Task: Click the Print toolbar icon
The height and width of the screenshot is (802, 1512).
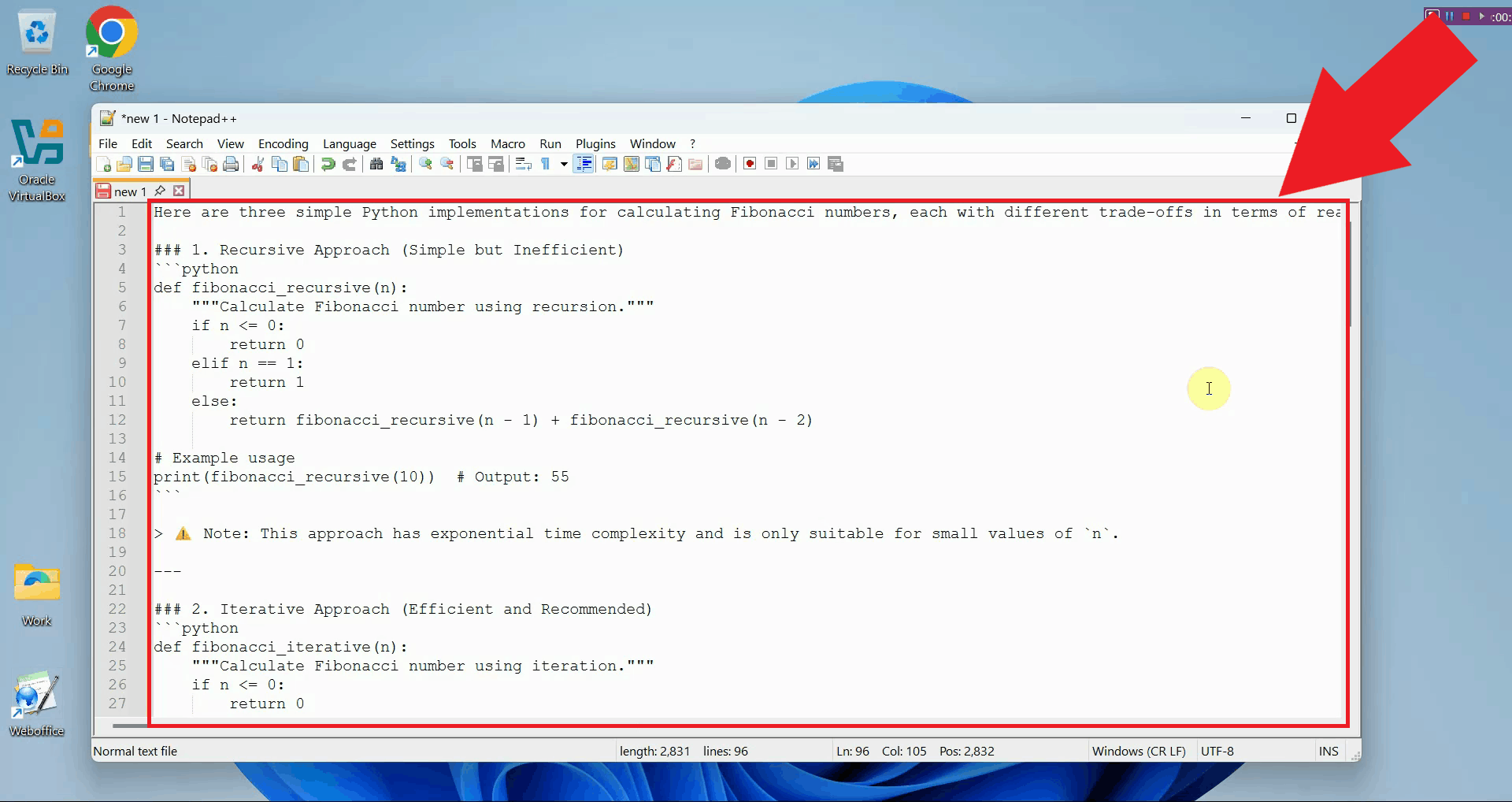Action: click(x=231, y=164)
